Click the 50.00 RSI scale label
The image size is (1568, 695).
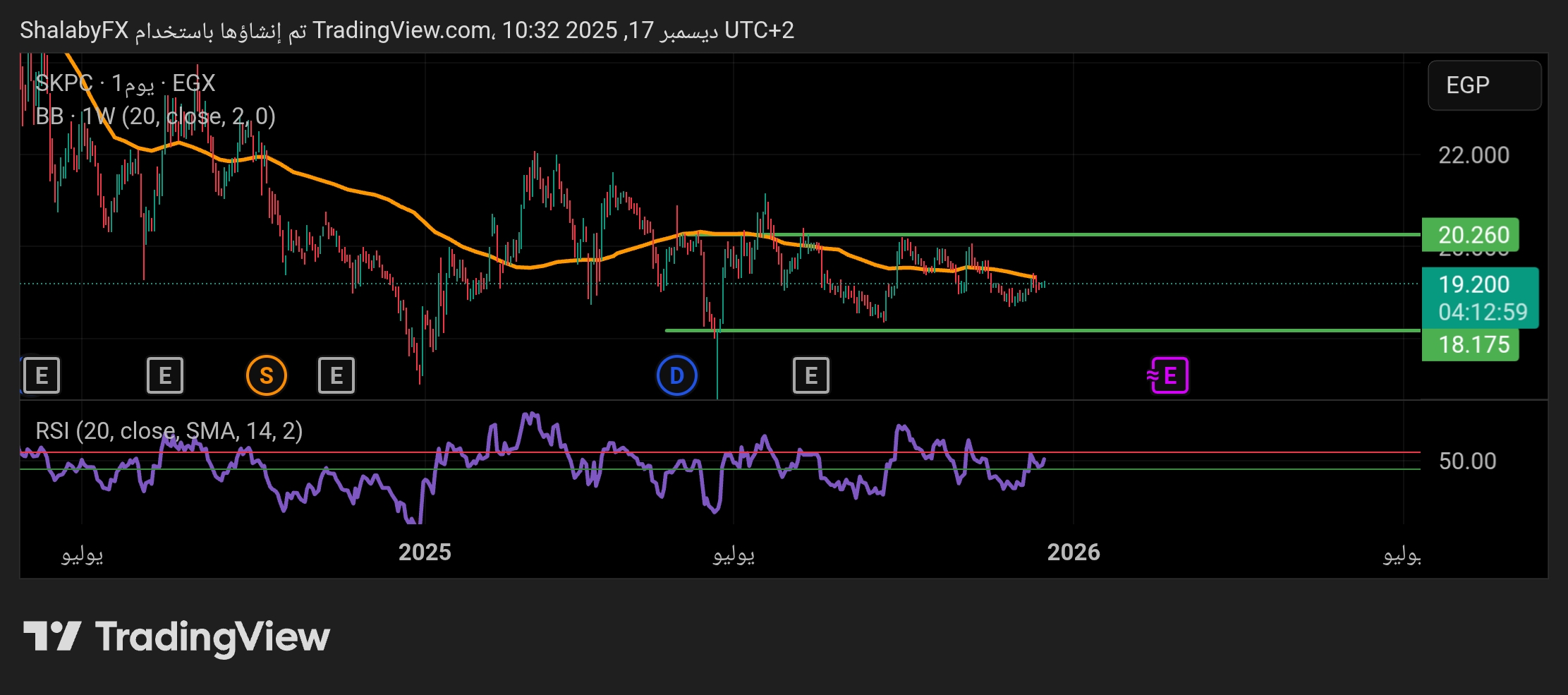1467,461
